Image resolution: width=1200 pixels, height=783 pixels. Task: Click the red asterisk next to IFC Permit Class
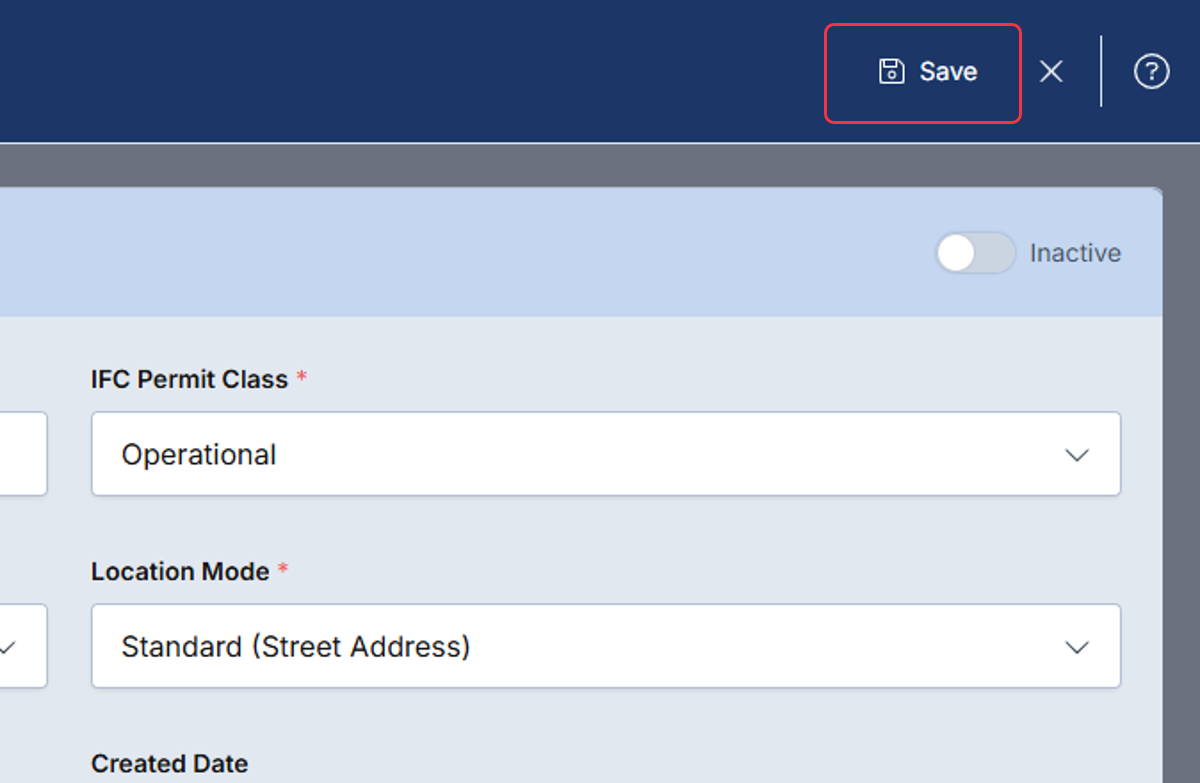[x=302, y=378]
